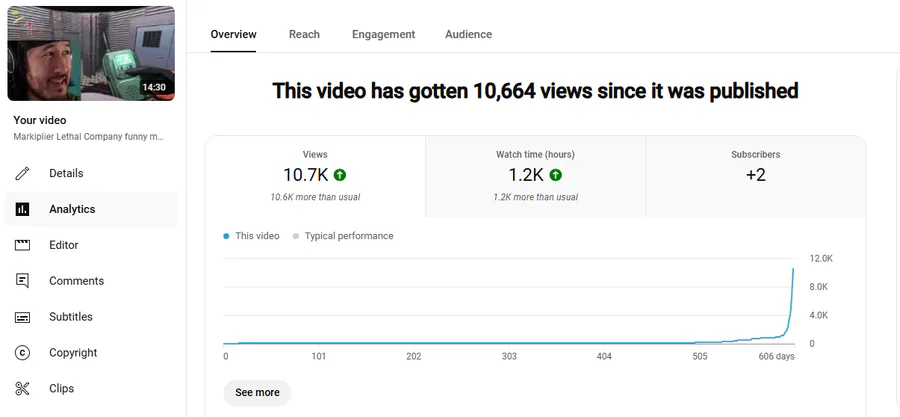The width and height of the screenshot is (900, 417).
Task: Click the 14:30 duration badge
Action: tap(154, 88)
